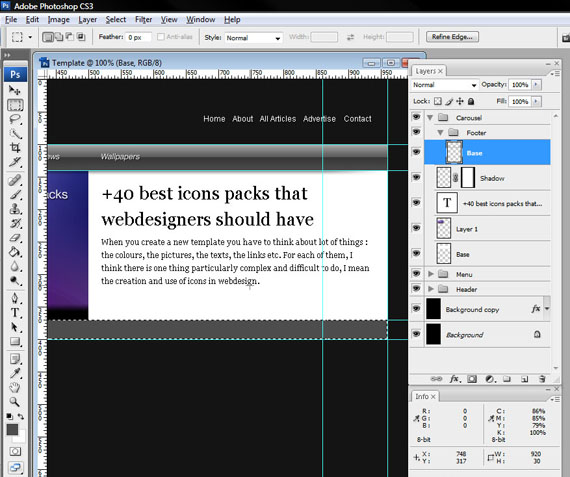Open the Opacity slider arrow
This screenshot has width=570, height=477.
[536, 85]
